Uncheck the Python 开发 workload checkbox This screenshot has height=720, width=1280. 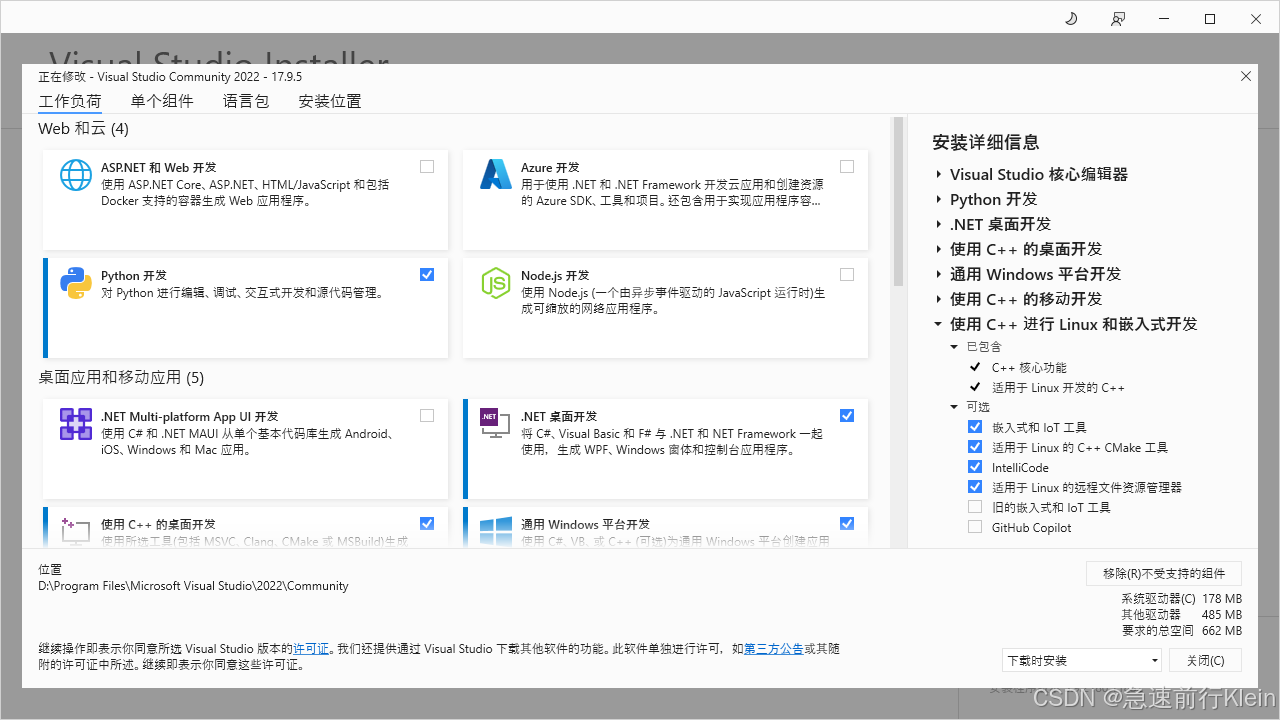tap(427, 274)
